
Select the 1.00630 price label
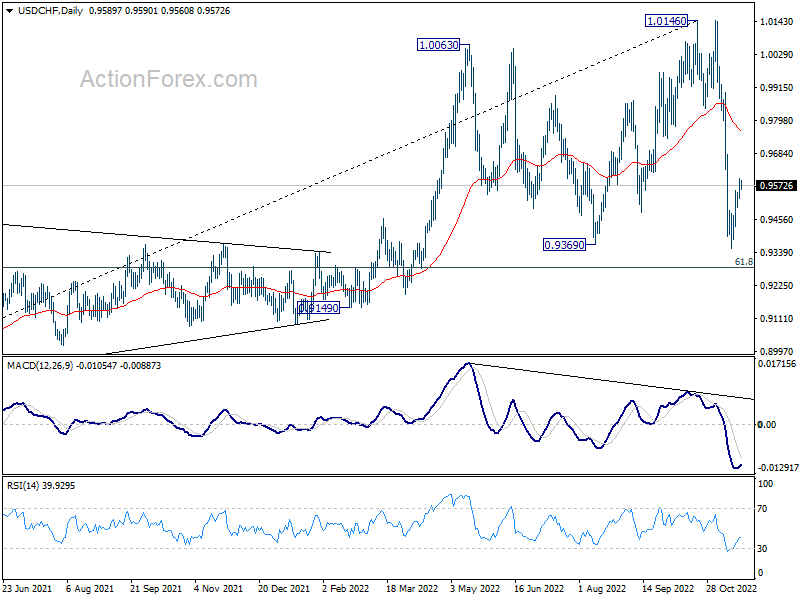(x=438, y=45)
